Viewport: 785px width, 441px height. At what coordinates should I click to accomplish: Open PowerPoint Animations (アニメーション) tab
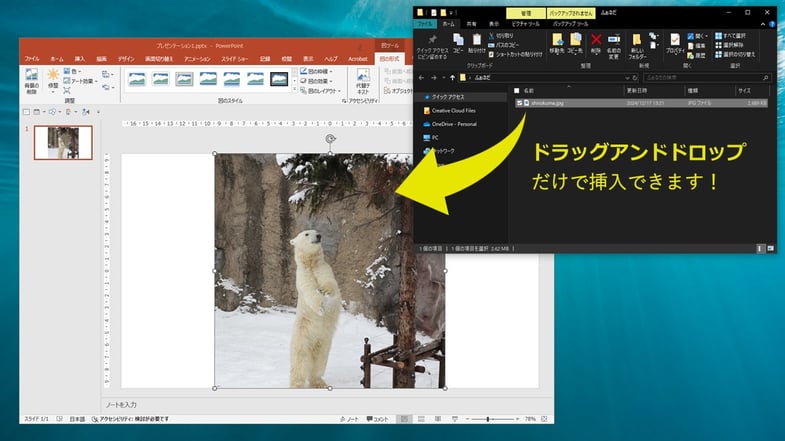(197, 59)
